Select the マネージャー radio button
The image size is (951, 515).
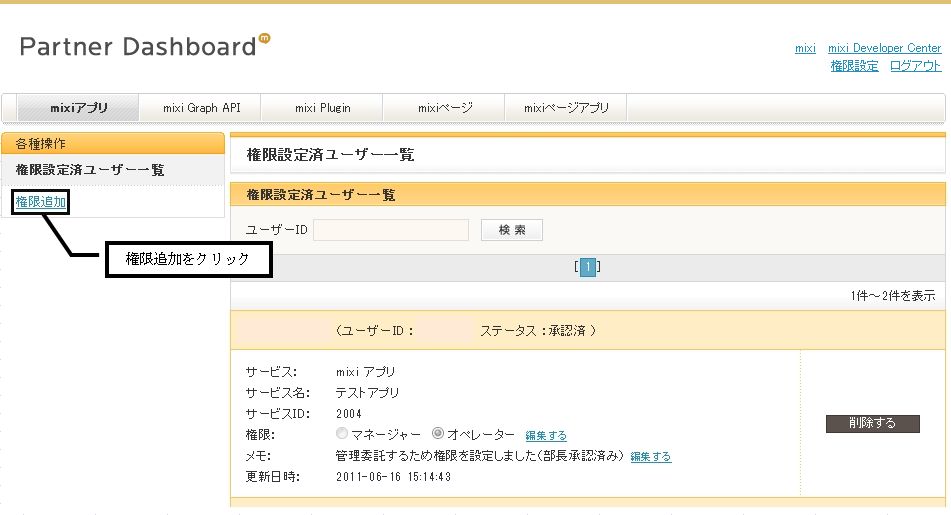coord(342,433)
